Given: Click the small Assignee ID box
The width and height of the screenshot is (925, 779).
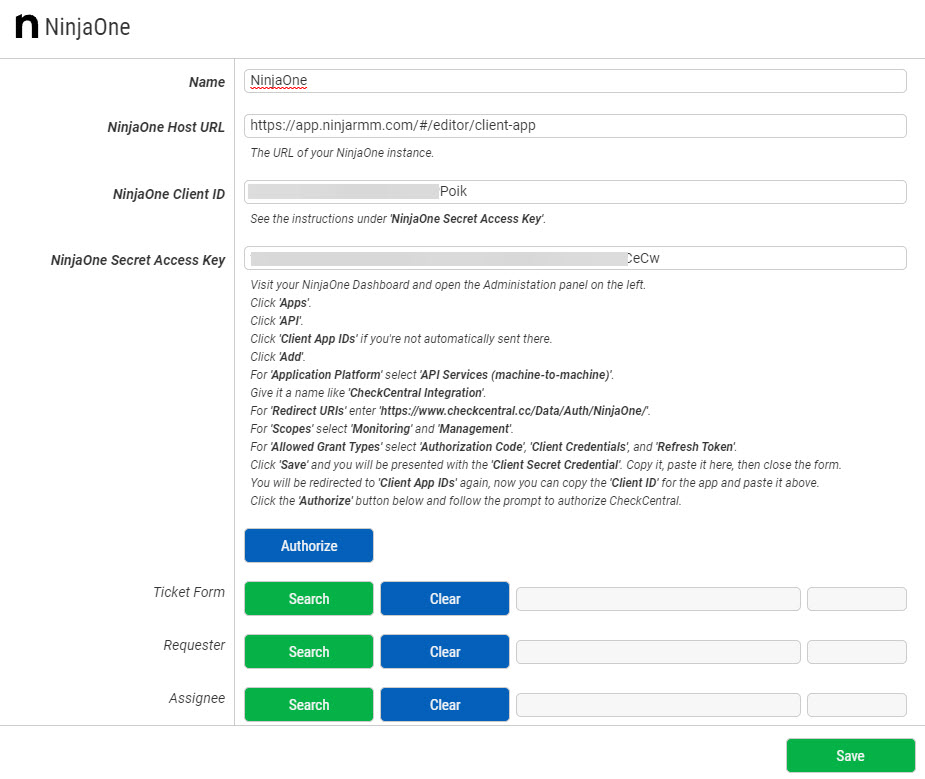Looking at the screenshot, I should point(856,705).
